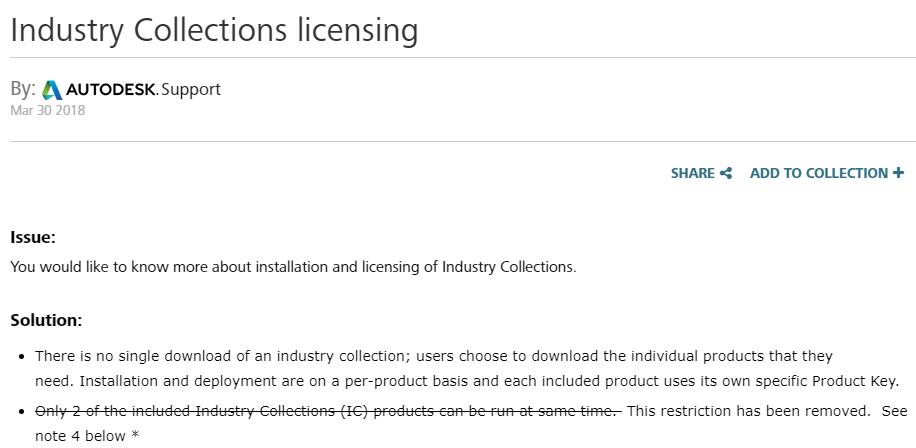The image size is (916, 448).
Task: Click the 'Issue:' heading
Action: [33, 237]
